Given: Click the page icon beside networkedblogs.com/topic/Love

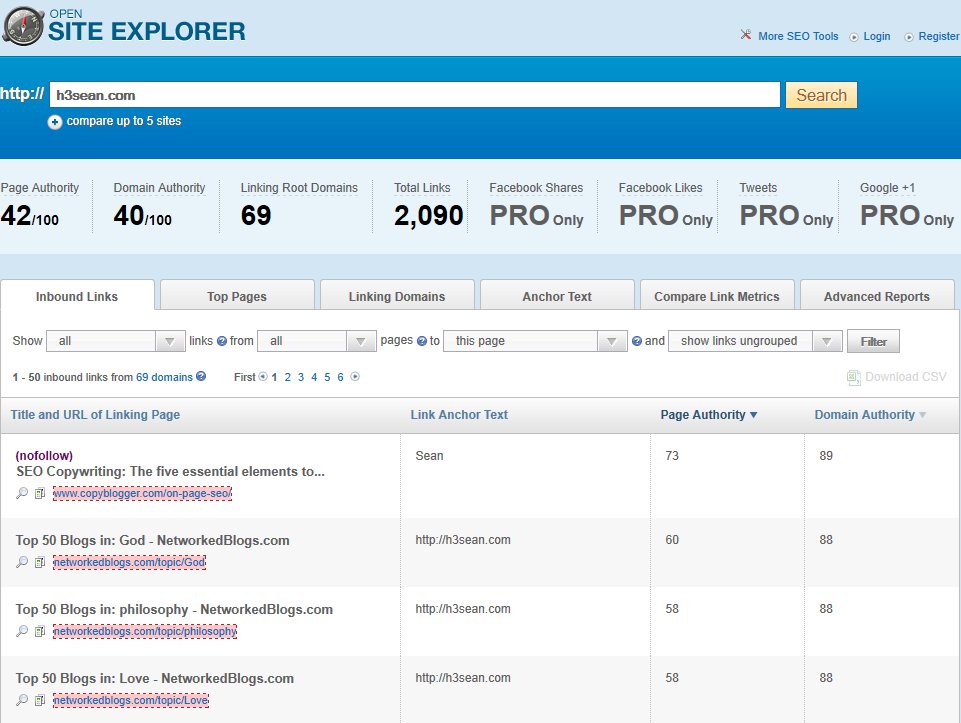Looking at the screenshot, I should click(40, 700).
